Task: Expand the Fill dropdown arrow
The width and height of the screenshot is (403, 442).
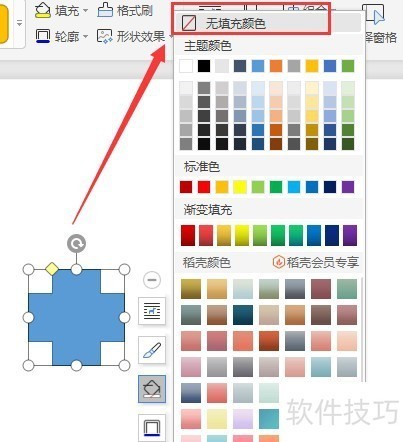Action: click(x=86, y=11)
